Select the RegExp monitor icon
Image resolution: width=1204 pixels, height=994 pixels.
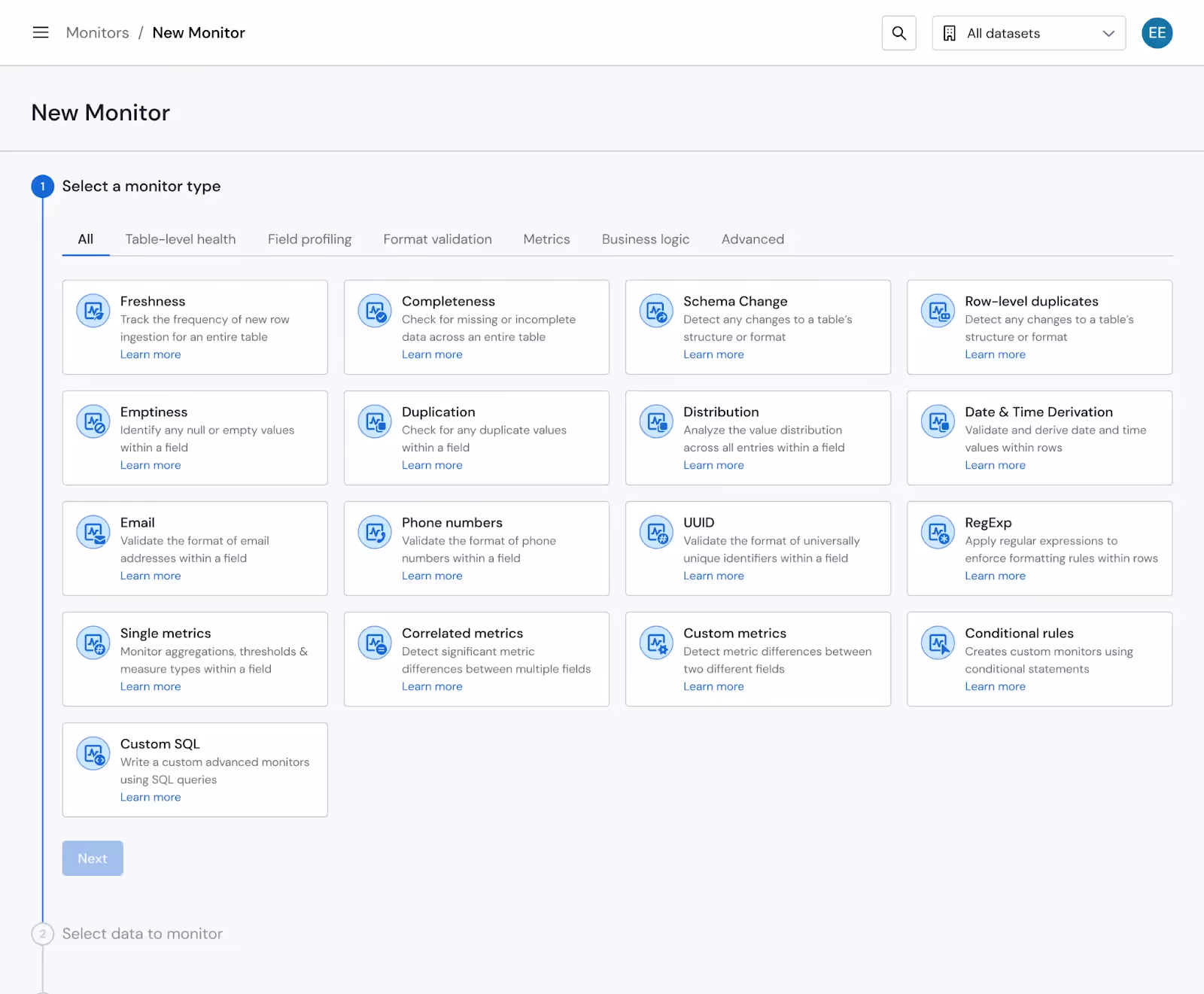tap(938, 532)
